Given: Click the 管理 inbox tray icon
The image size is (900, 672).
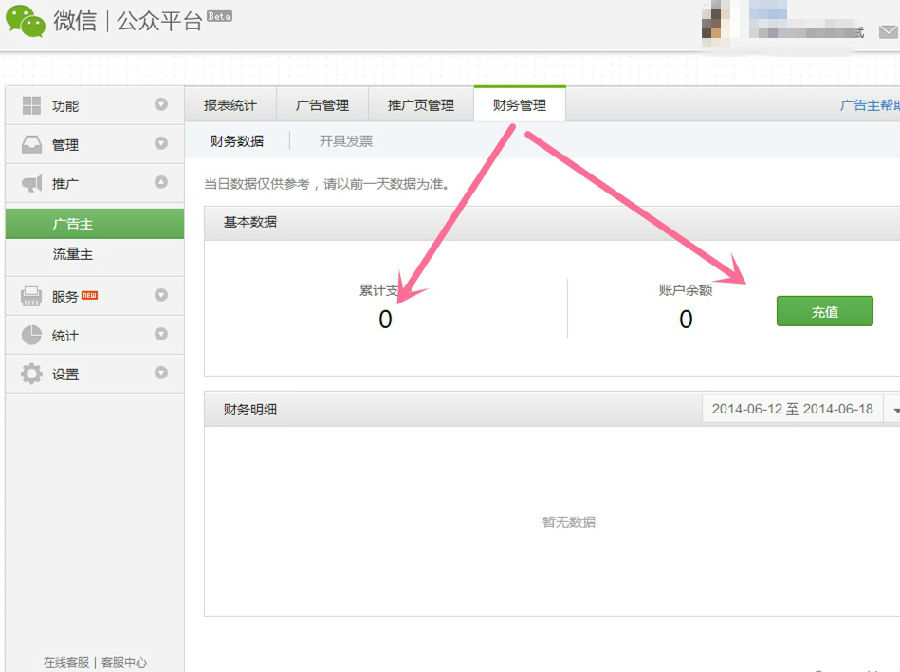Looking at the screenshot, I should point(32,145).
